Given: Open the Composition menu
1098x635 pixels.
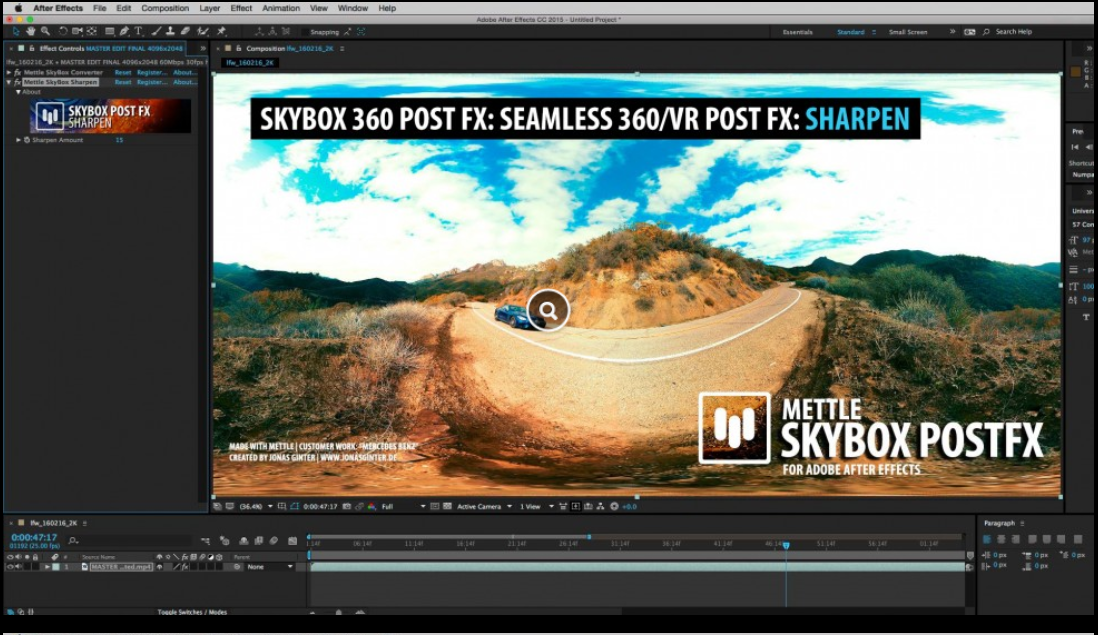Looking at the screenshot, I should click(x=165, y=8).
